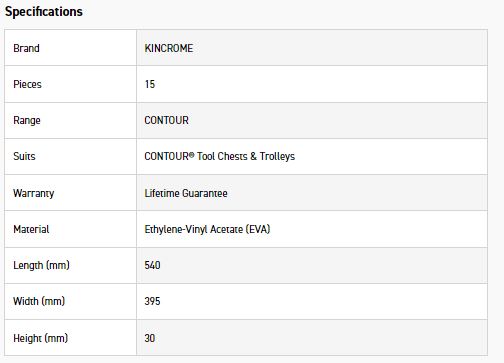Click the Specifications heading

tap(44, 12)
